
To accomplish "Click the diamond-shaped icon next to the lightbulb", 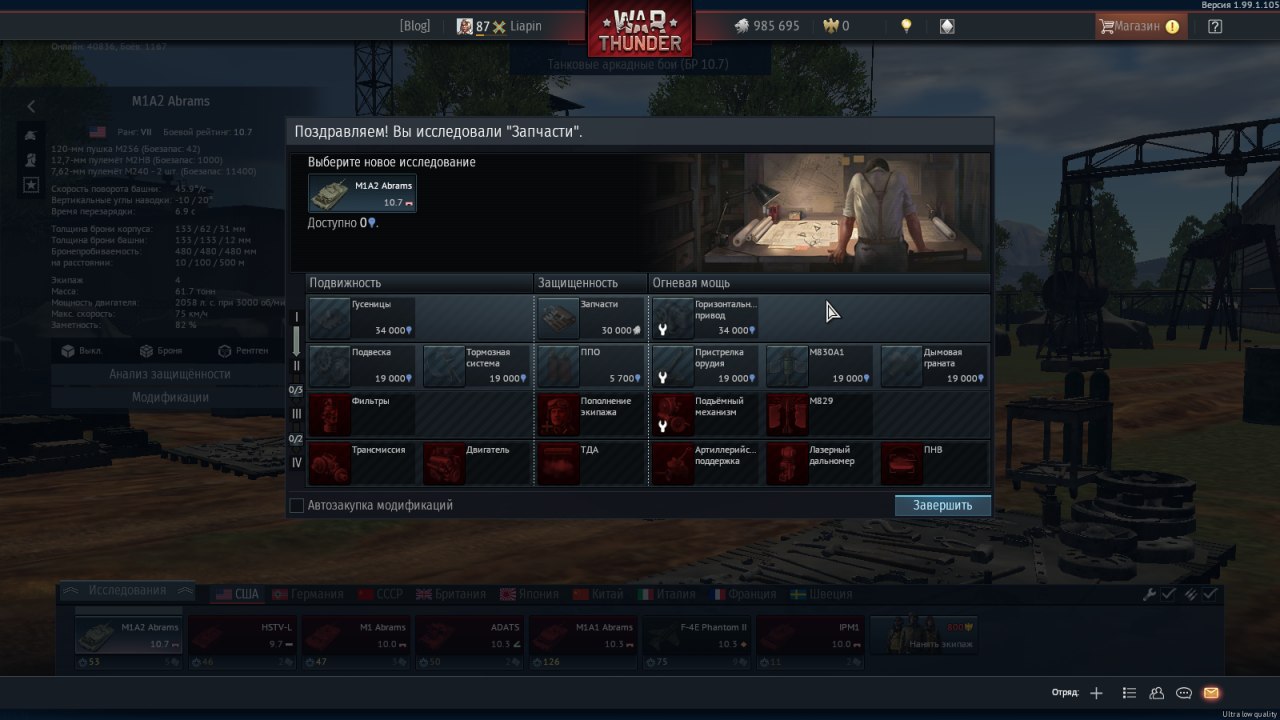I will click(947, 26).
